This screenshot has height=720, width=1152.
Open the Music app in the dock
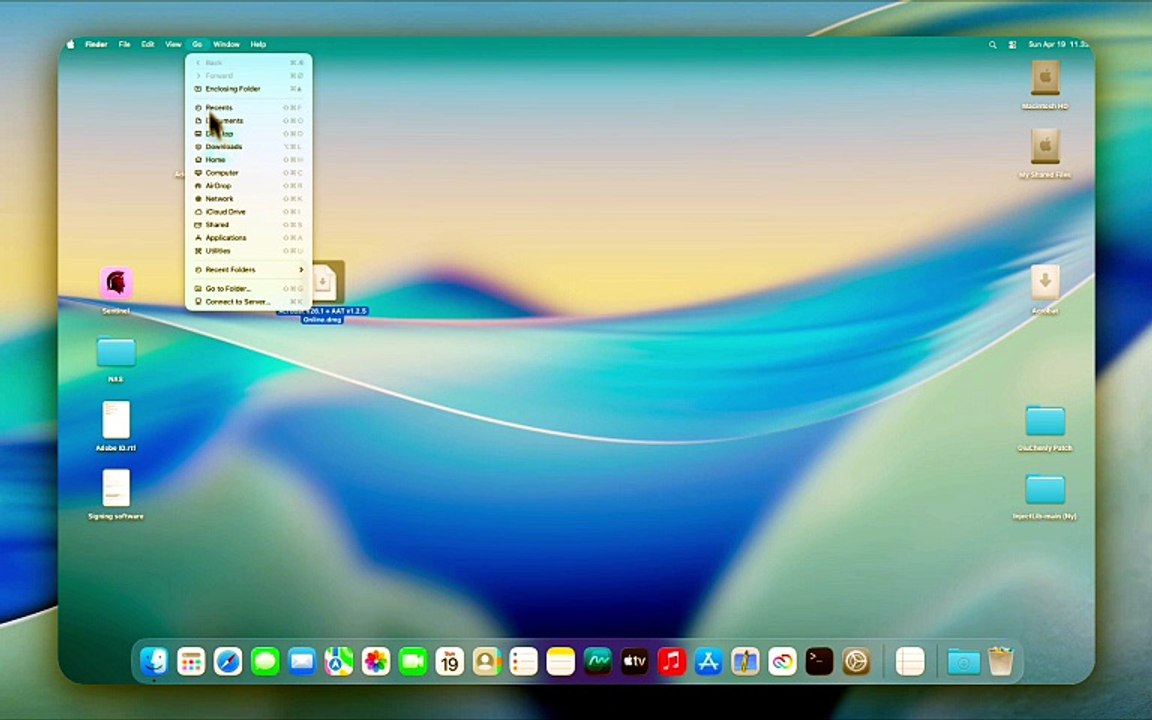point(672,661)
